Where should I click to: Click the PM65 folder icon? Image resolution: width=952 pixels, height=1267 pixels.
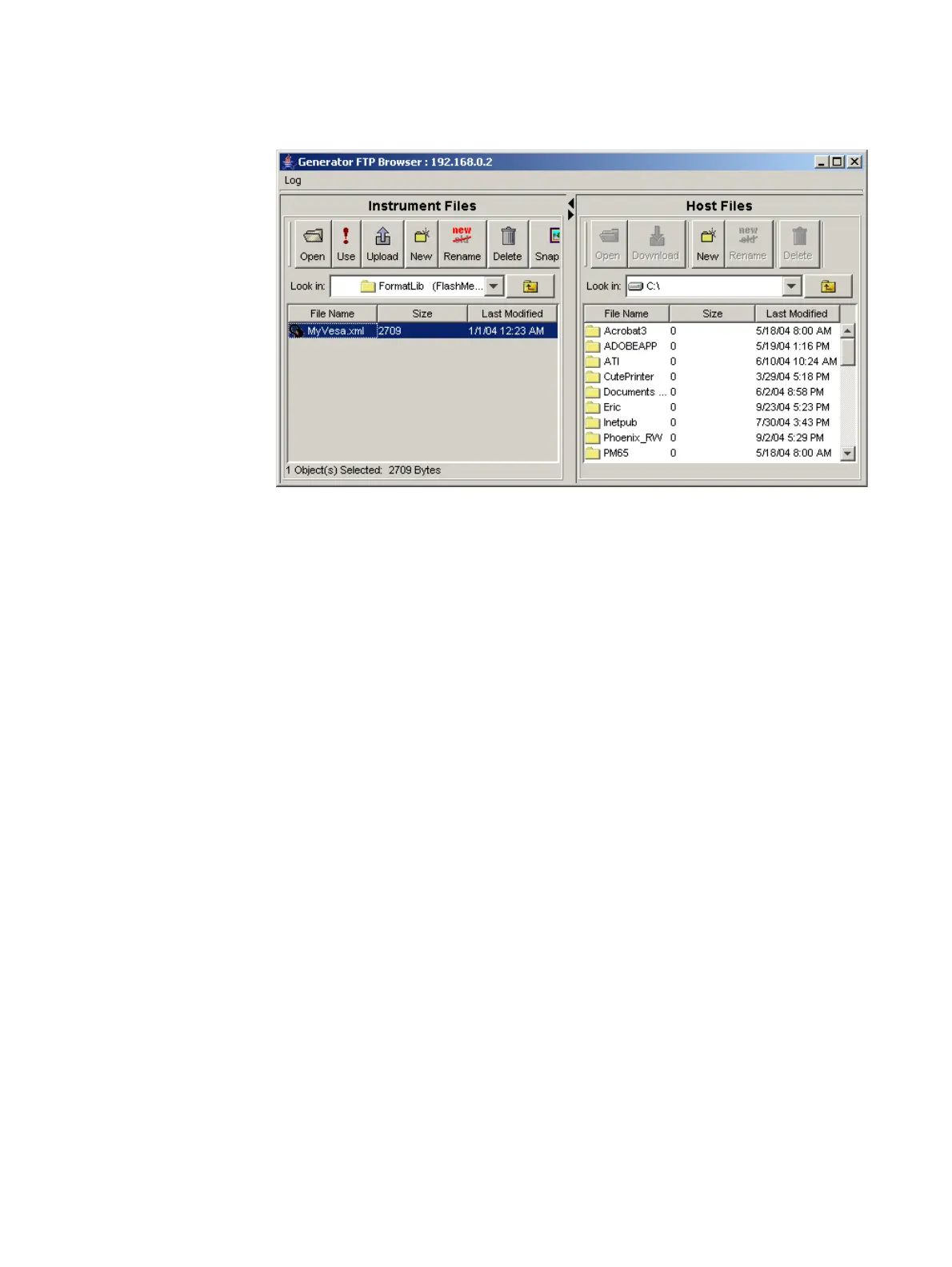click(593, 453)
